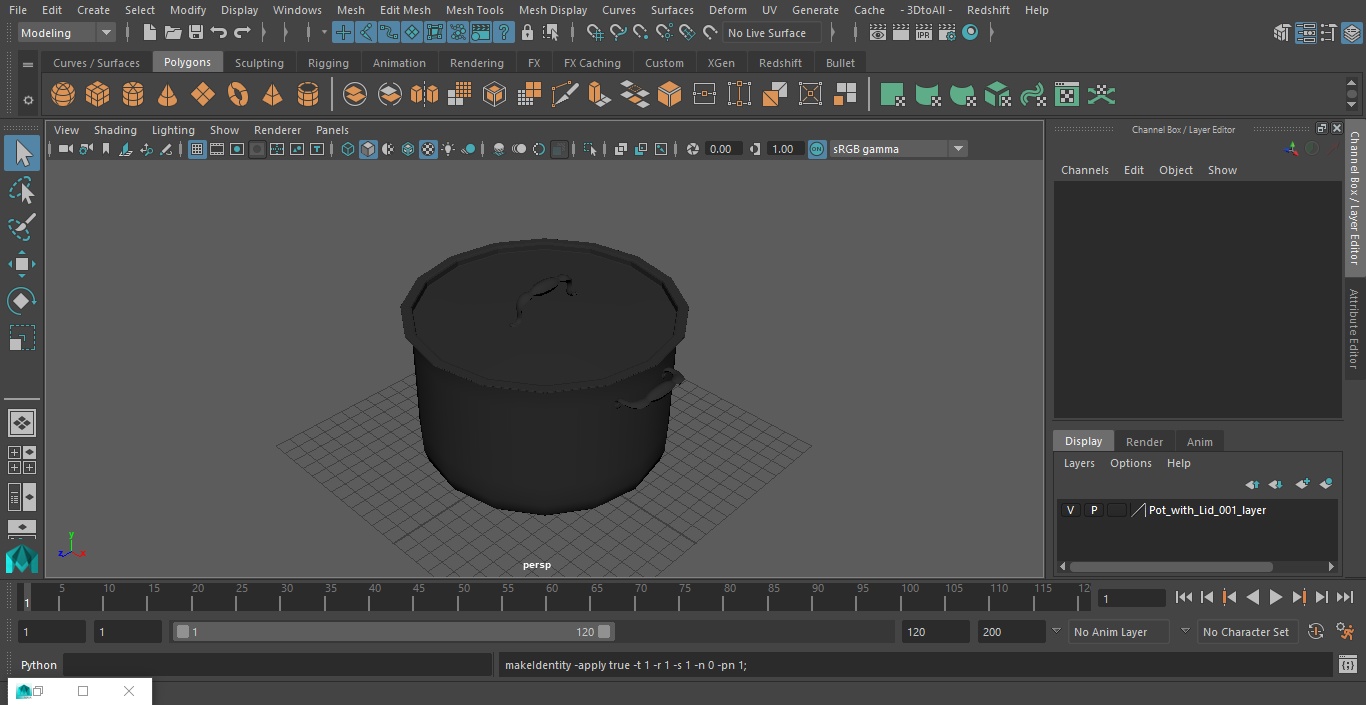This screenshot has width=1366, height=705.
Task: Toggle the isolate select viewport button
Action: 590,149
